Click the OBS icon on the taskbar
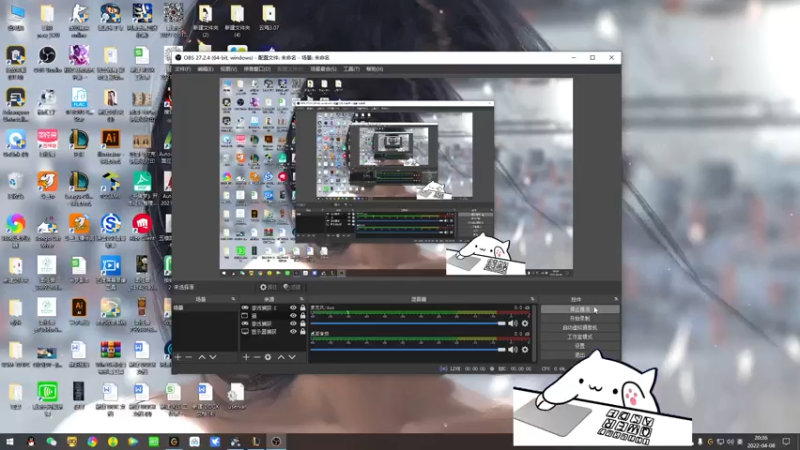Viewport: 800px width, 450px height. (x=276, y=441)
